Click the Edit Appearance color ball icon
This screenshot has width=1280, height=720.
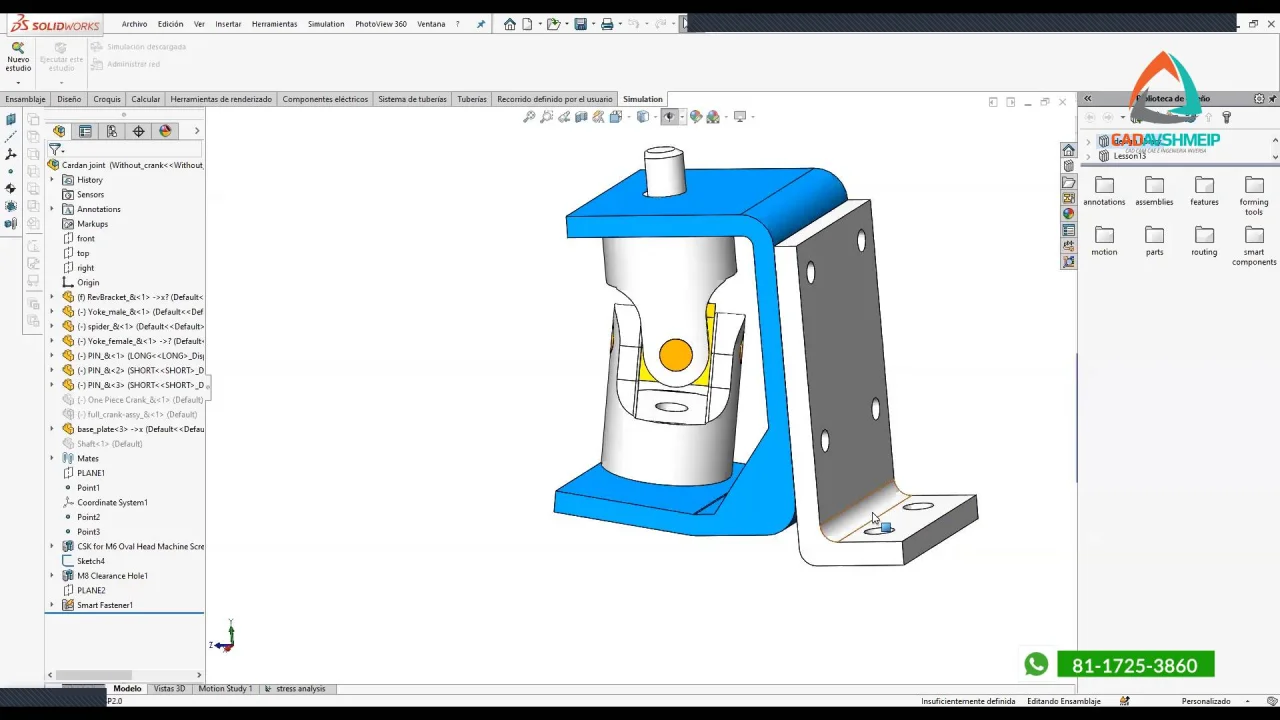point(696,117)
